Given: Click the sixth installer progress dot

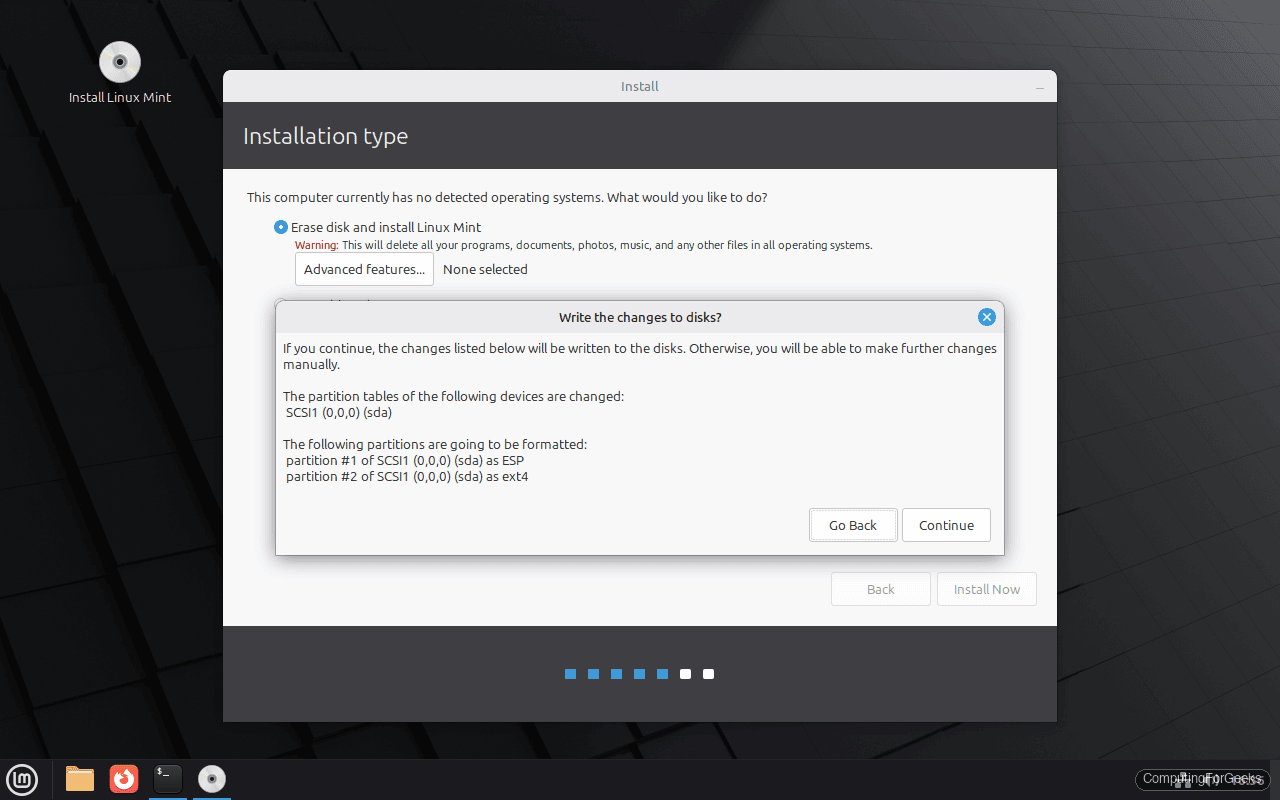Looking at the screenshot, I should click(685, 674).
